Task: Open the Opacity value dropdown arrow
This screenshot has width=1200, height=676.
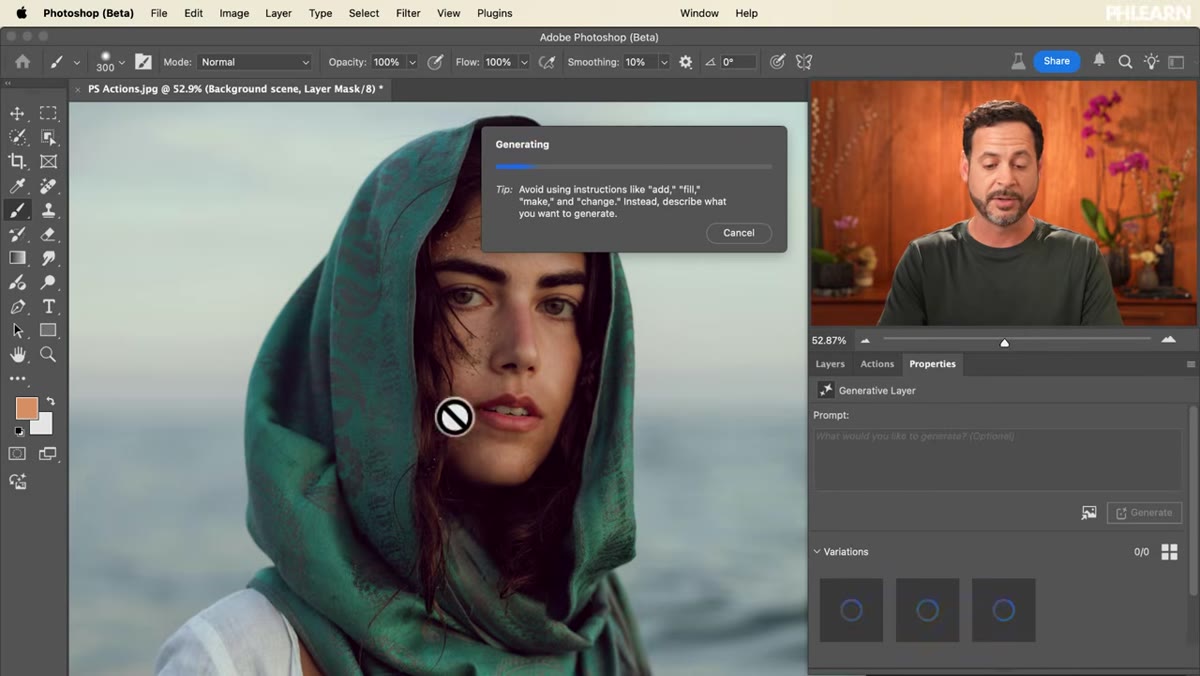Action: [x=412, y=62]
